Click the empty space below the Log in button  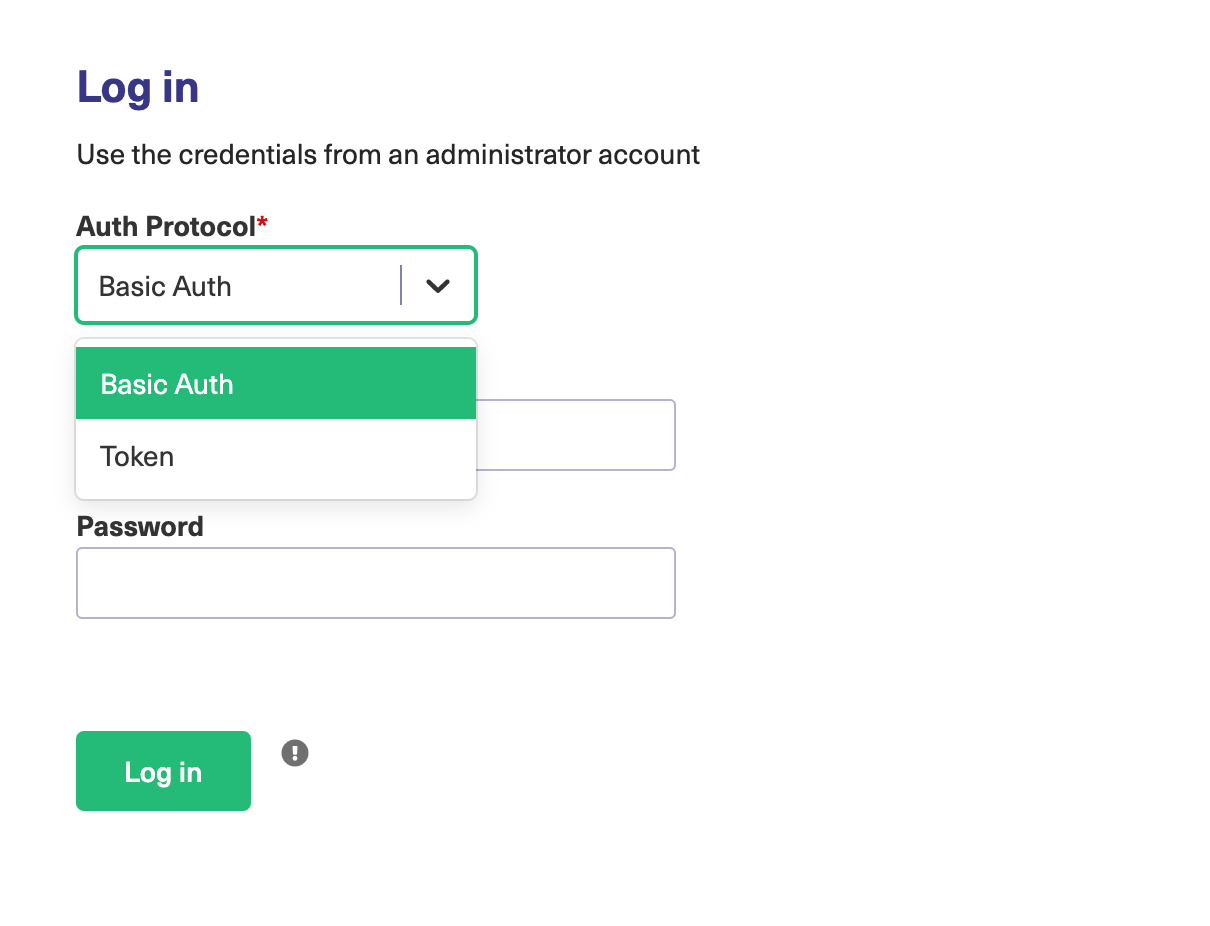163,865
